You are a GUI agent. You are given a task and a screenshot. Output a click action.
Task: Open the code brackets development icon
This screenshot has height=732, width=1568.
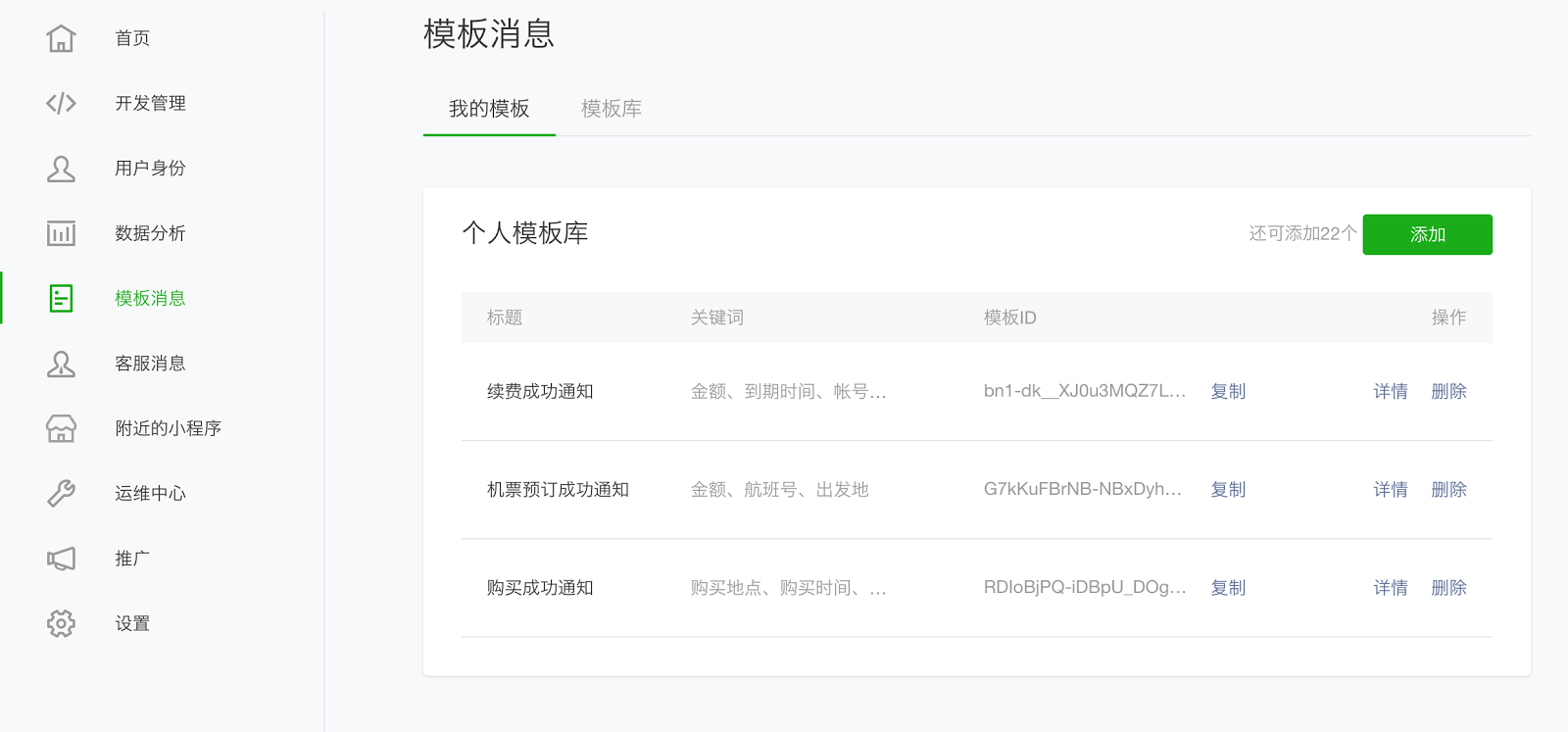61,103
